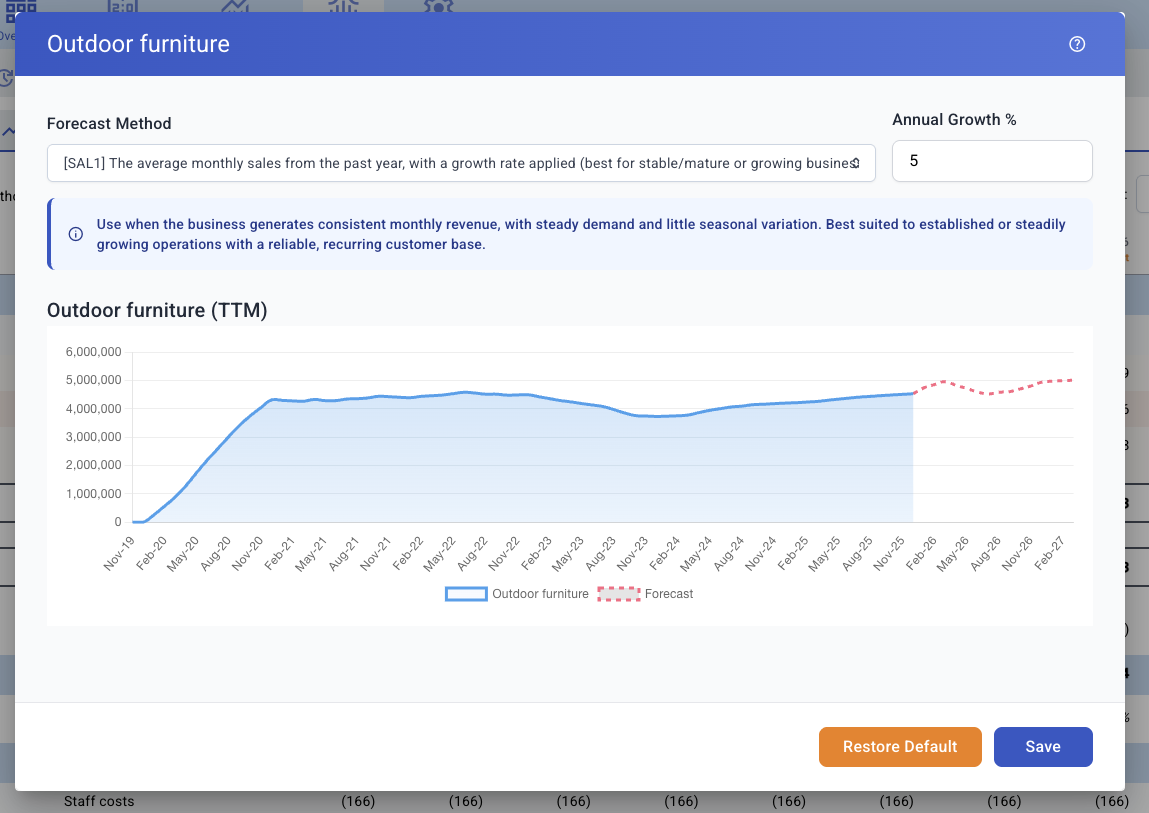Viewport: 1149px width, 813px height.
Task: Open the Forecast Method dropdown
Action: click(x=460, y=163)
